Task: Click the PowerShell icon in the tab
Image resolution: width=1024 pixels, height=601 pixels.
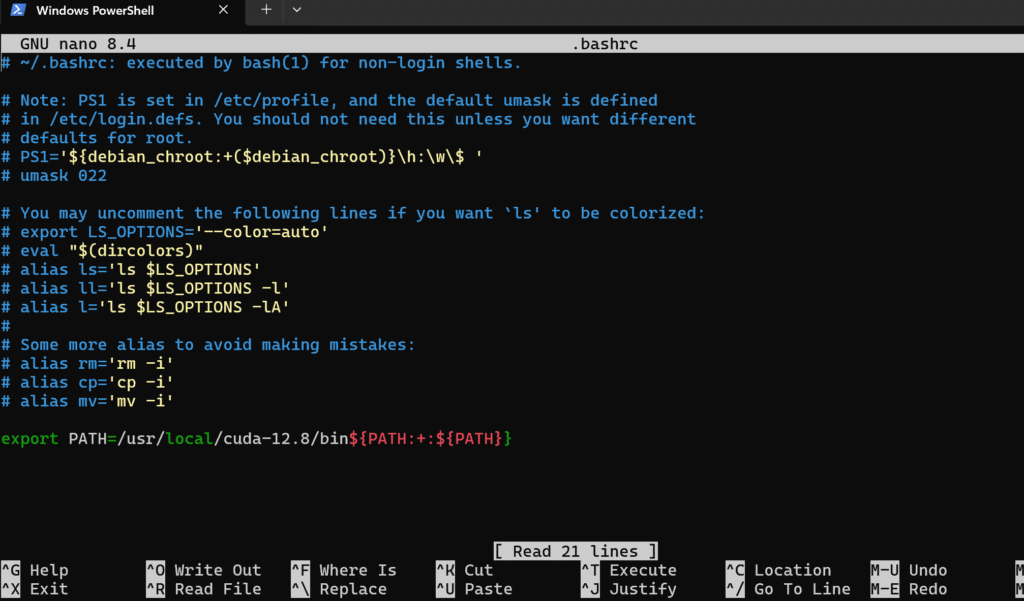Action: point(18,10)
